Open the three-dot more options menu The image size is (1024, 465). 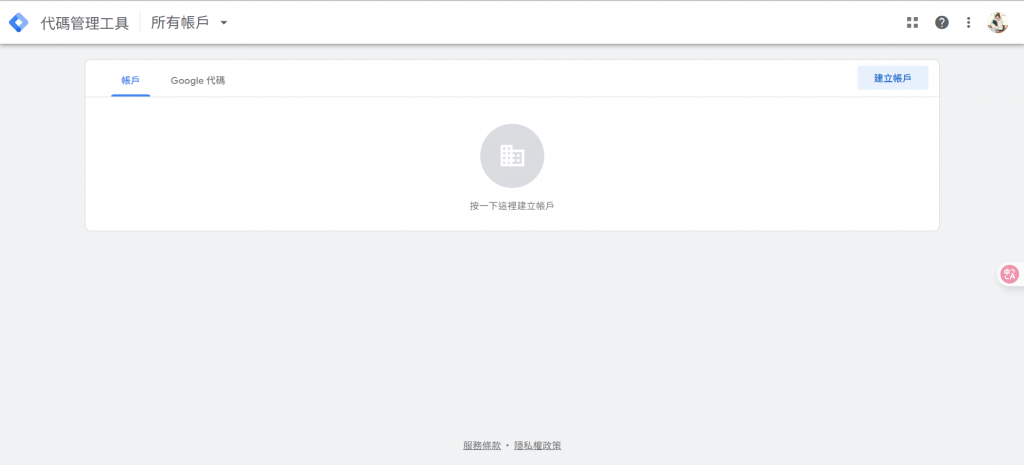[968, 23]
